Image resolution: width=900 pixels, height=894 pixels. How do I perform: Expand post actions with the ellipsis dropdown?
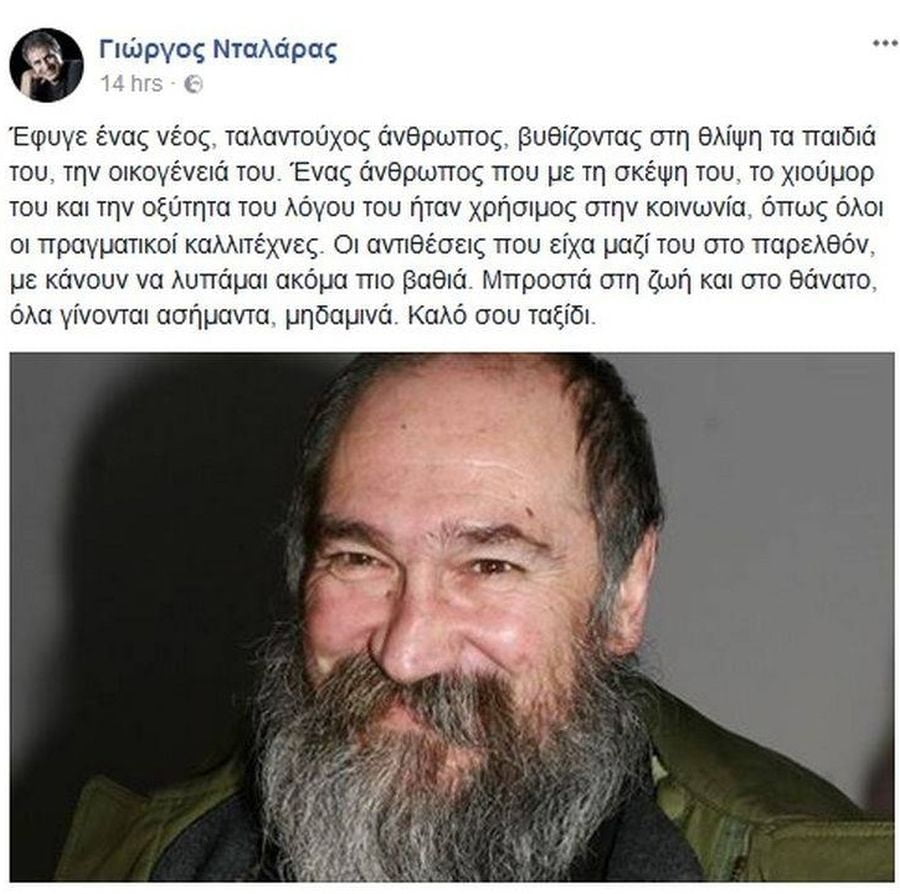tap(885, 44)
